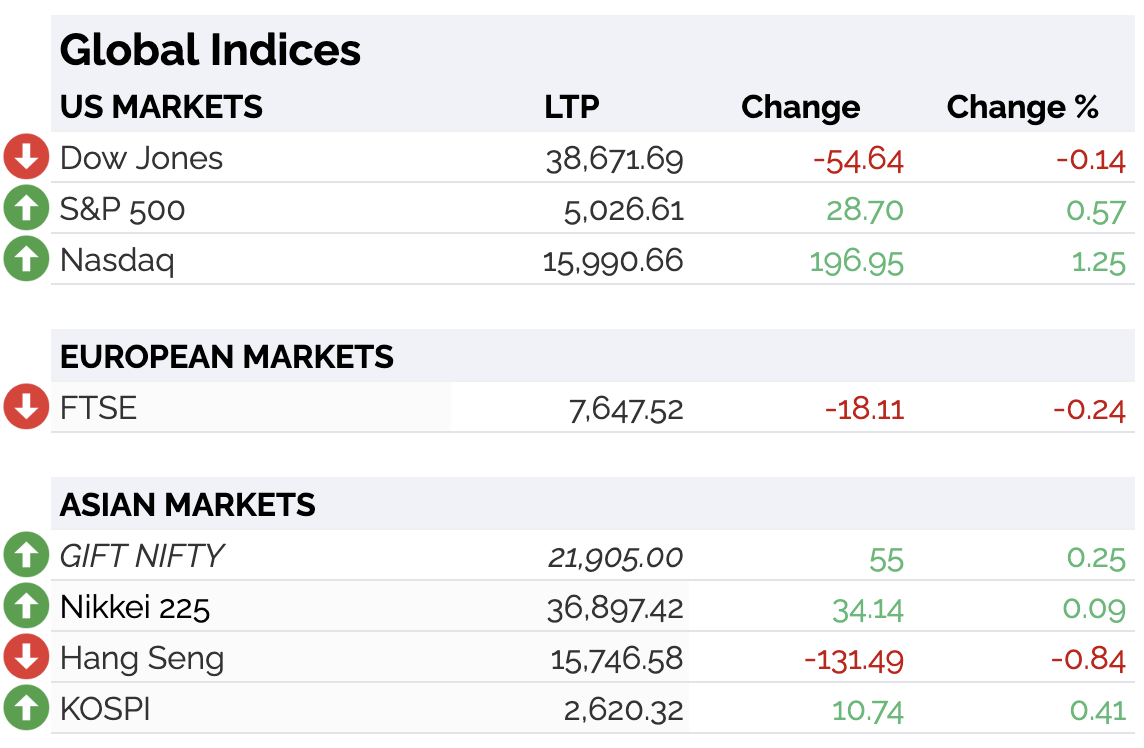Click the green up arrow beside GIFT NIFTY
Screen dimensions: 1144x748
click(26, 554)
